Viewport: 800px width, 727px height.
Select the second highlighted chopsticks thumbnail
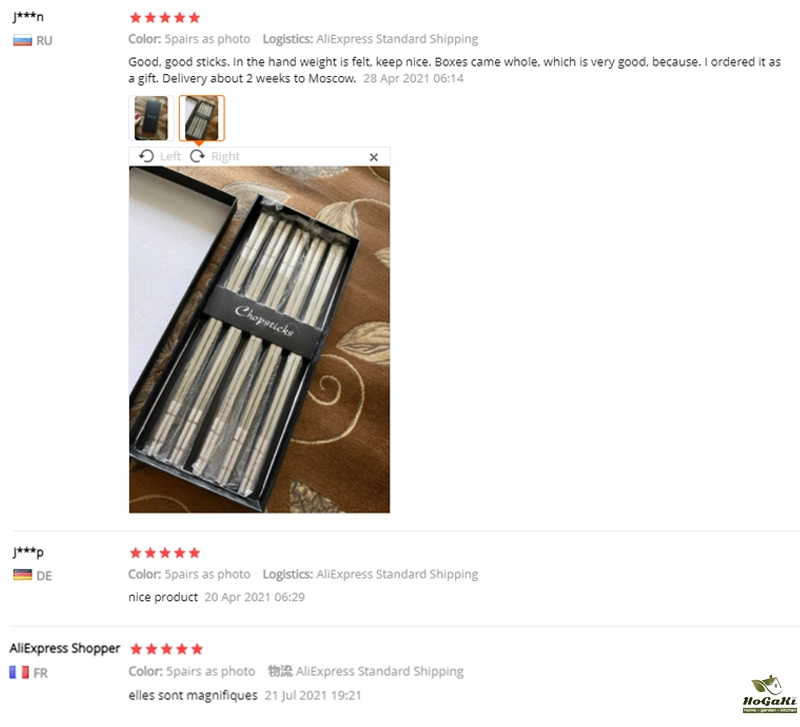coord(202,118)
